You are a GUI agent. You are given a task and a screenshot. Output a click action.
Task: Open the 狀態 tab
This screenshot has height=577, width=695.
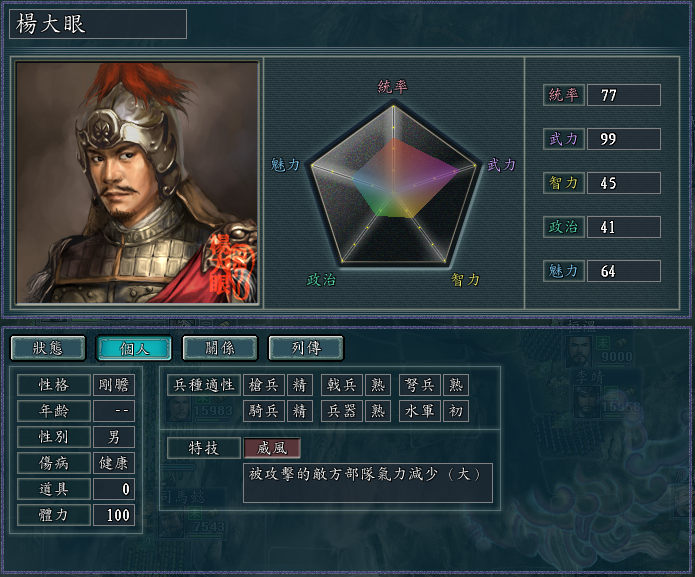(x=48, y=348)
